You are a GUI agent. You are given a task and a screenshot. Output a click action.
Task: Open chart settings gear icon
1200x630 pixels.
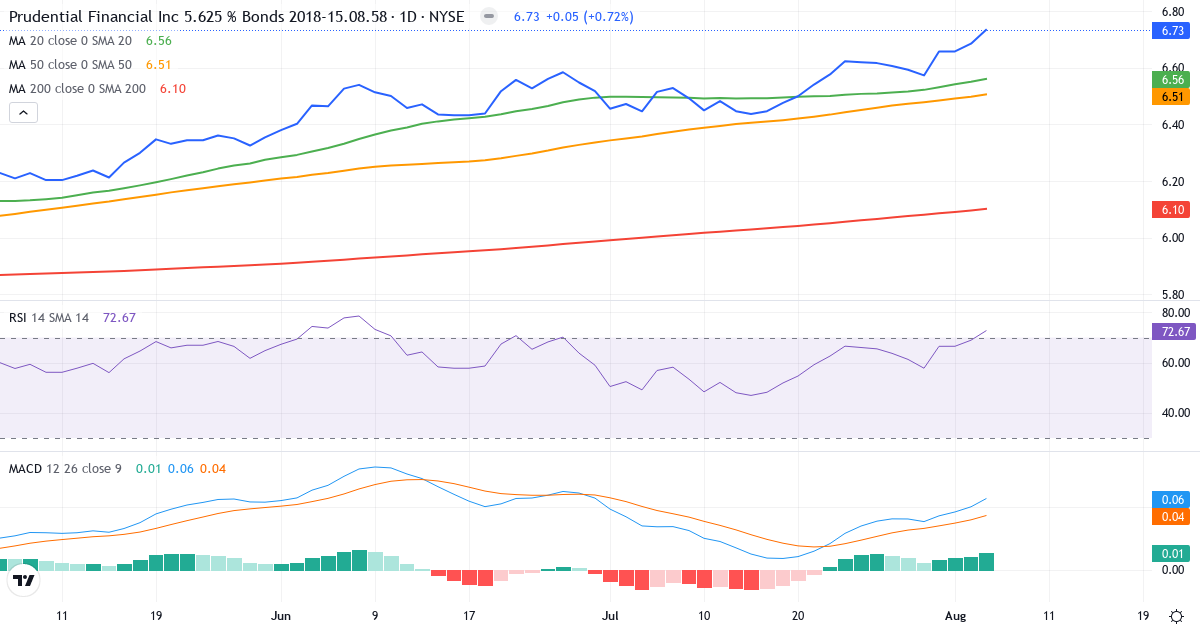1177,616
